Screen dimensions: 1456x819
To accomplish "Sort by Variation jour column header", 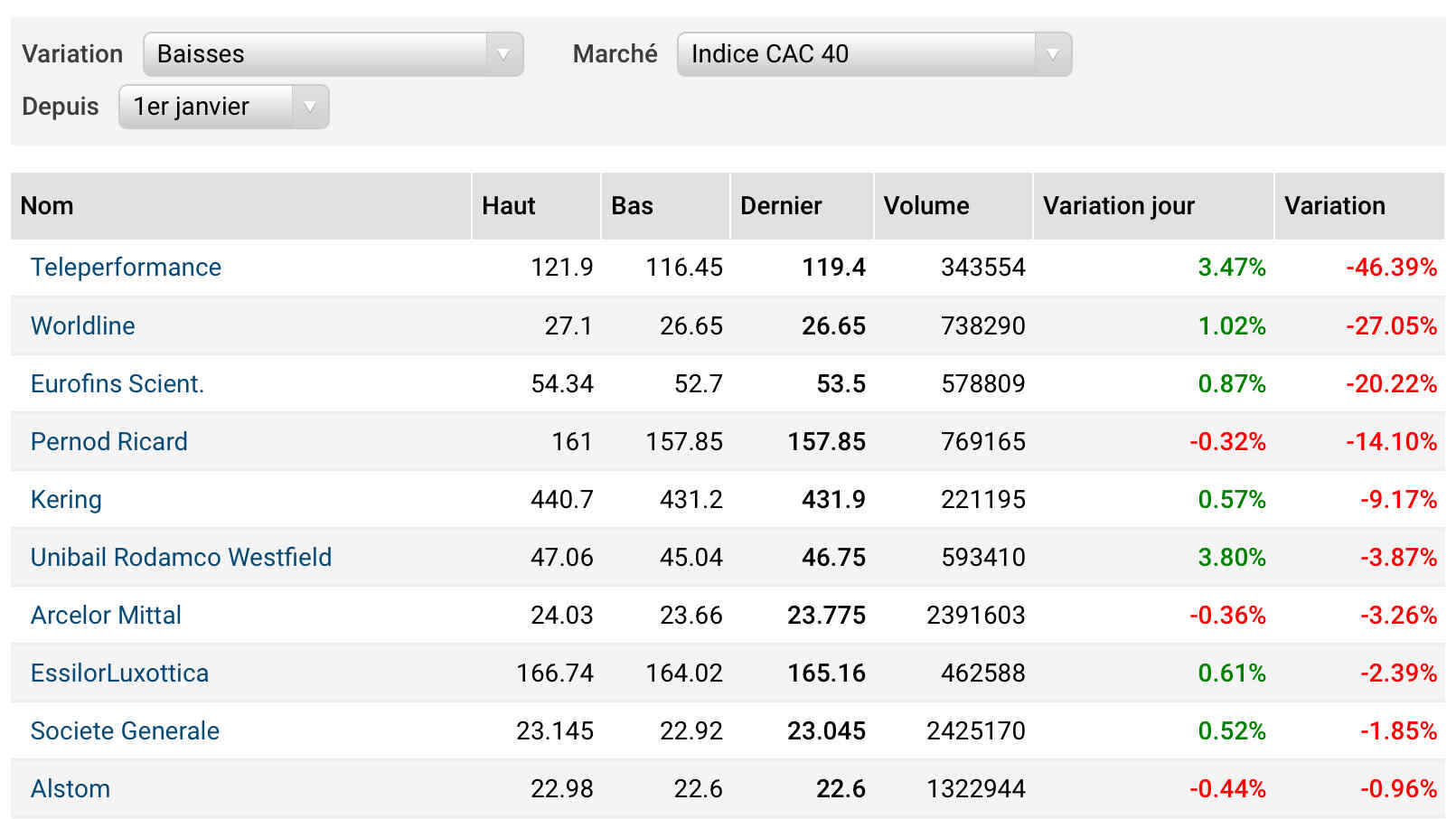I will 1118,206.
